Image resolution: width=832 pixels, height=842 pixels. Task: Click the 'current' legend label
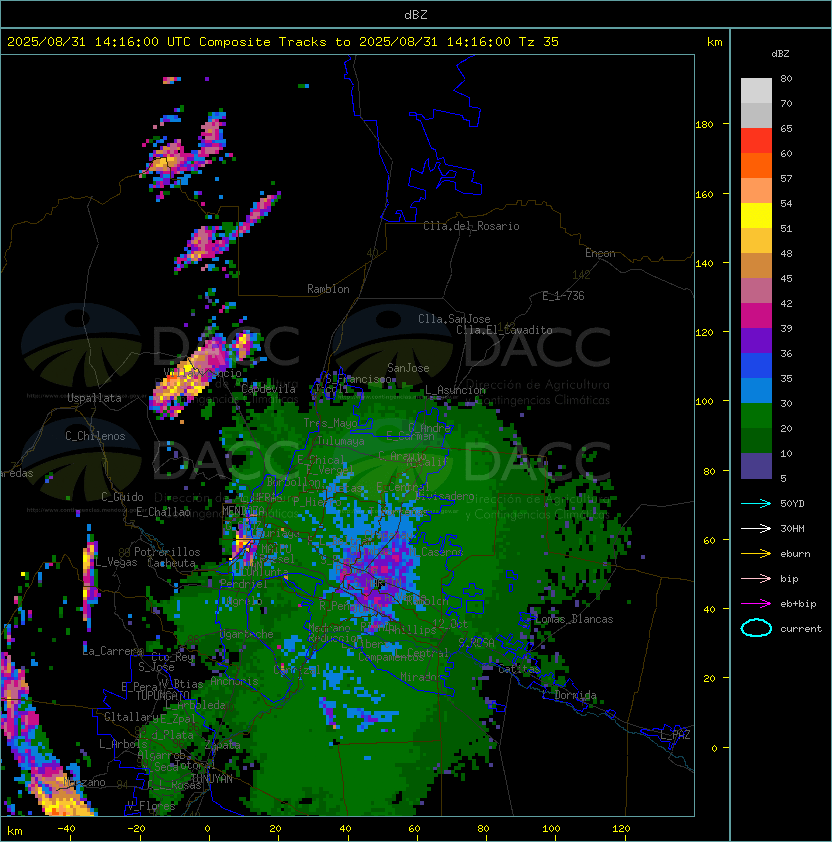click(801, 629)
